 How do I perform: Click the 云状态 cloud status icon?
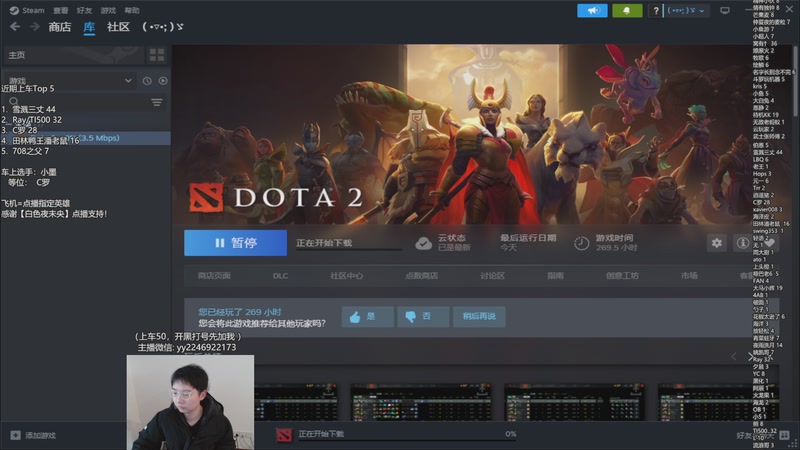423,243
